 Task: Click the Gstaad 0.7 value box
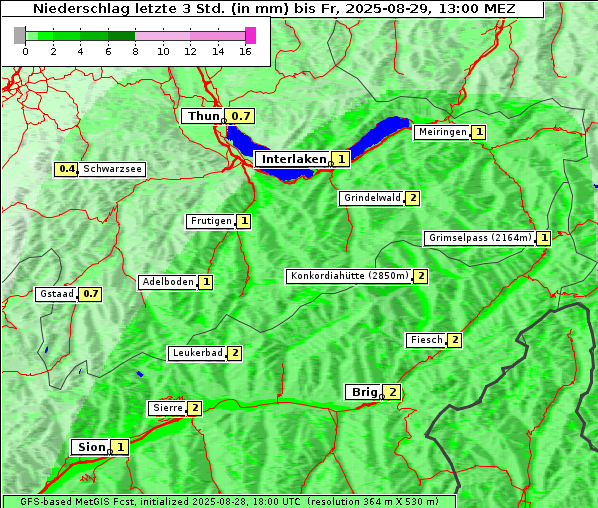(x=90, y=294)
